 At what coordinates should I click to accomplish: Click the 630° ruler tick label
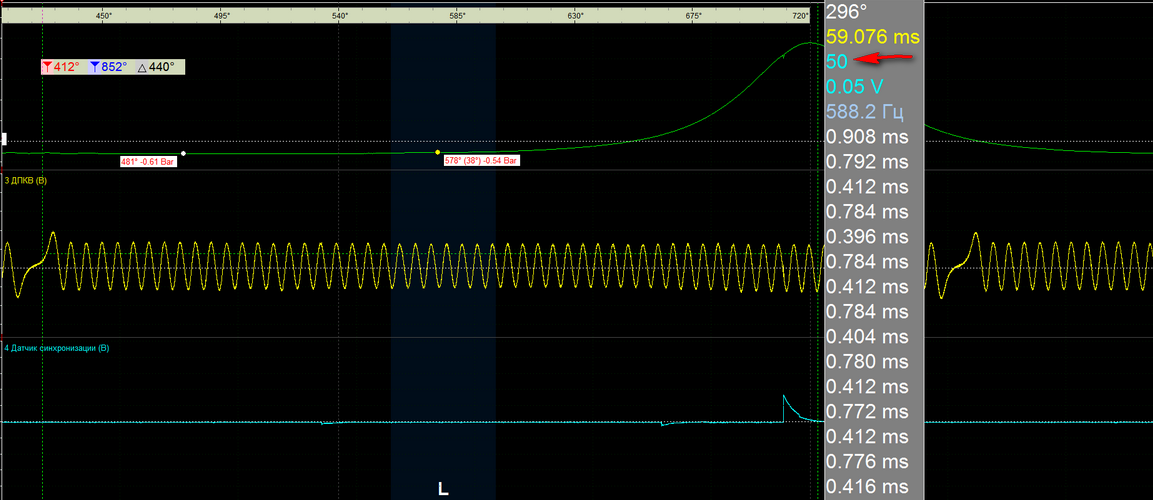[x=575, y=15]
